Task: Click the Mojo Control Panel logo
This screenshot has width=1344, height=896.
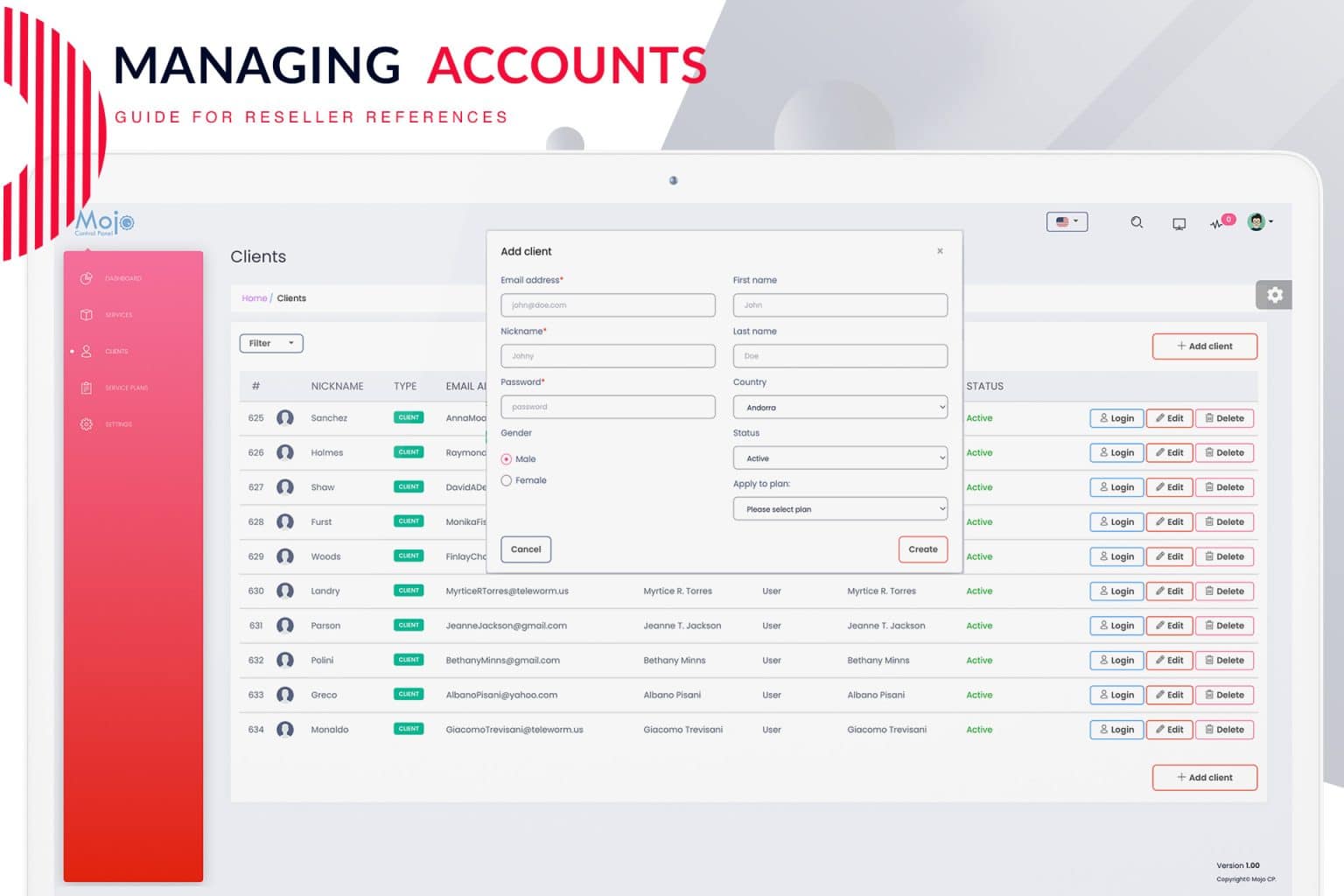Action: (104, 223)
